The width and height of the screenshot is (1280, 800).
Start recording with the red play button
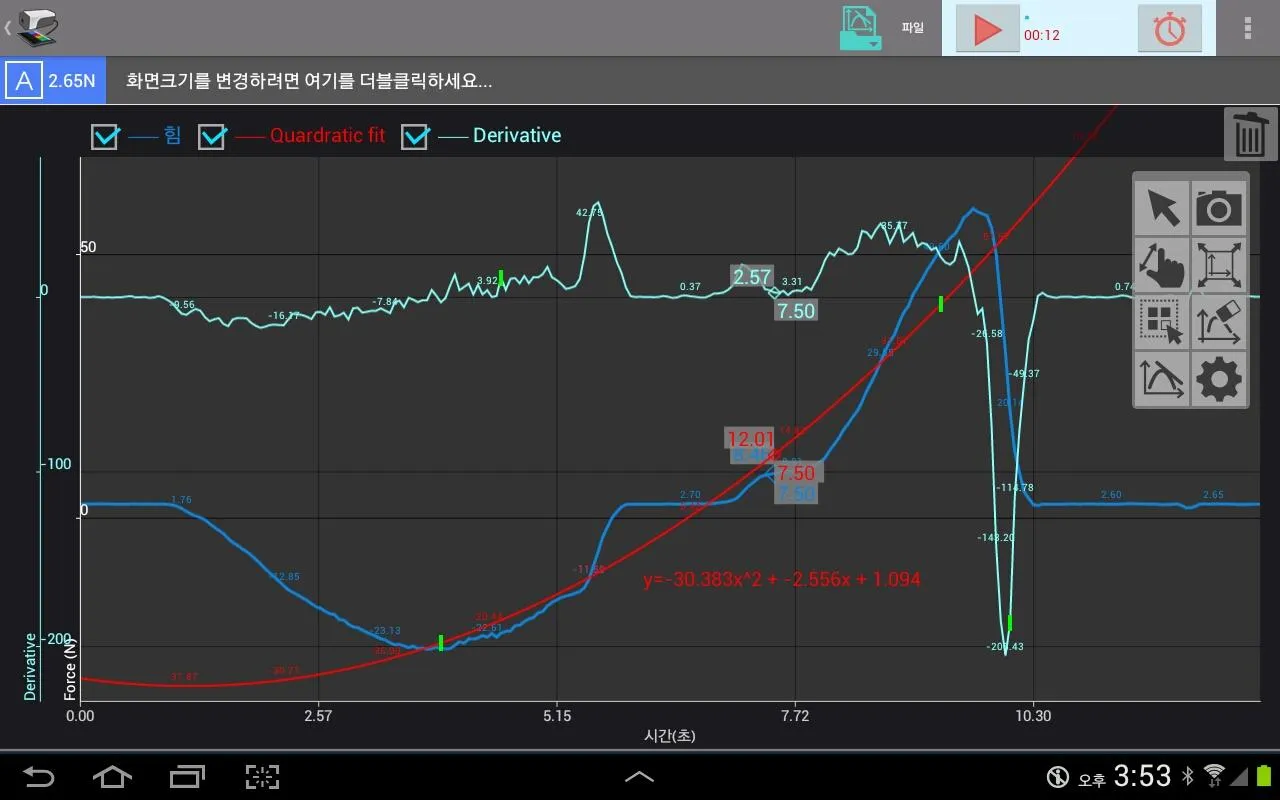(x=987, y=29)
